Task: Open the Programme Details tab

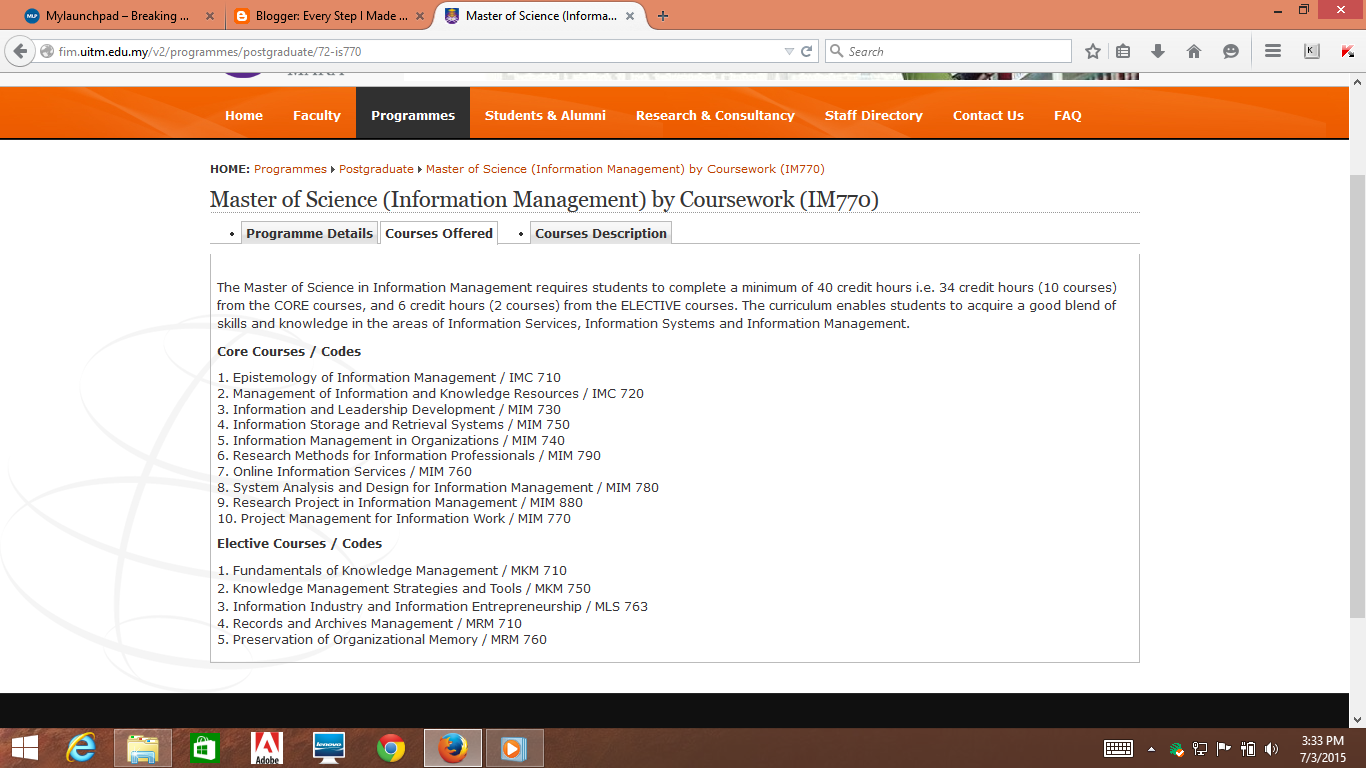Action: tap(309, 233)
